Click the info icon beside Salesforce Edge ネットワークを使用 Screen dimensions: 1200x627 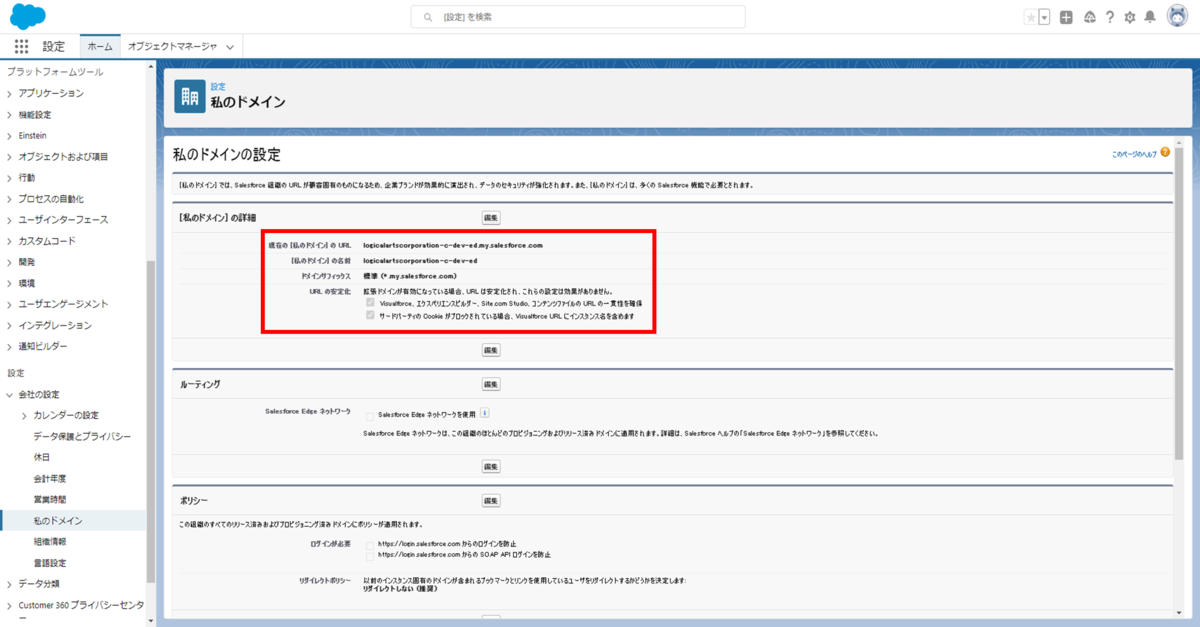tap(484, 413)
